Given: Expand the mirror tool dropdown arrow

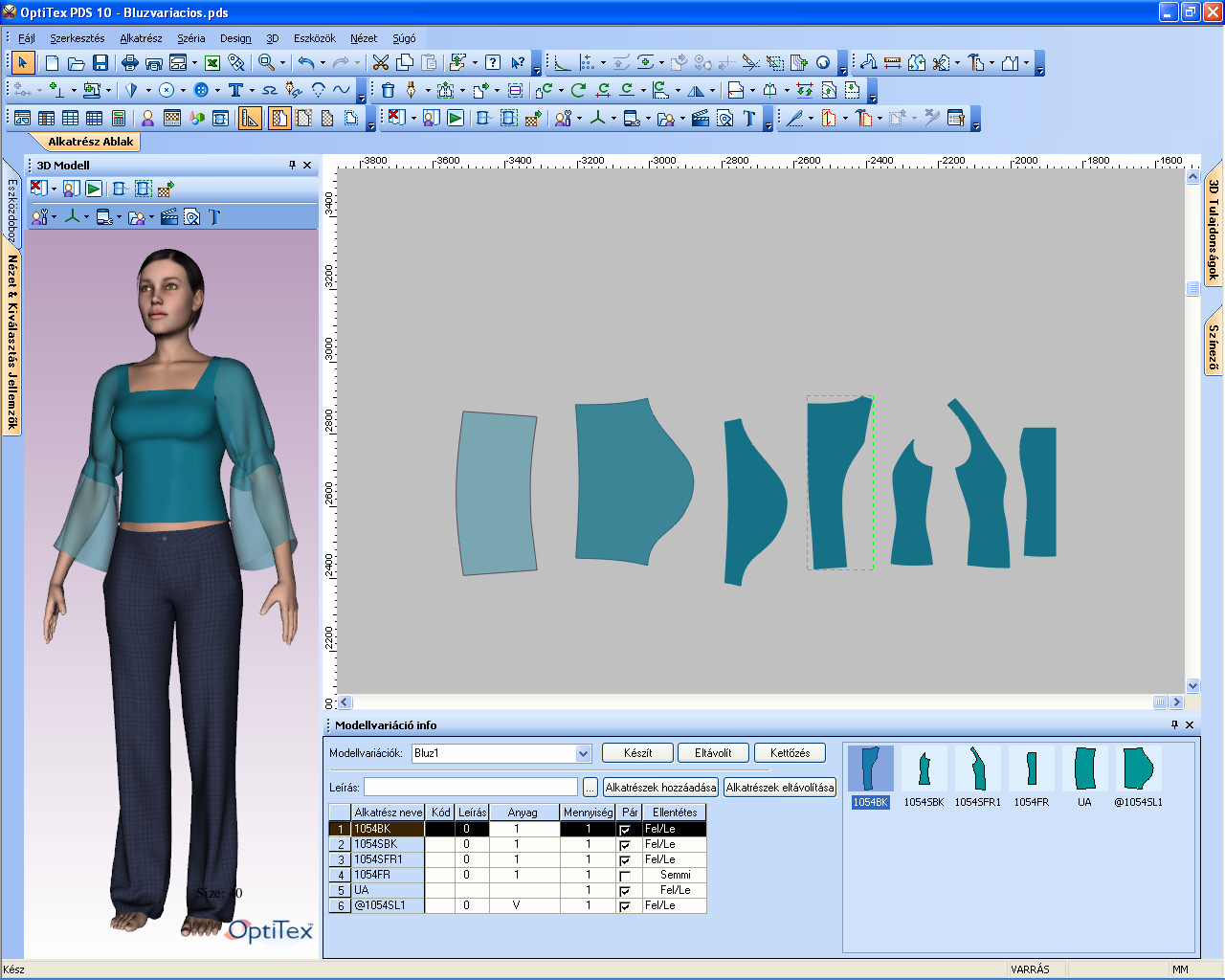Looking at the screenshot, I should click(x=713, y=90).
